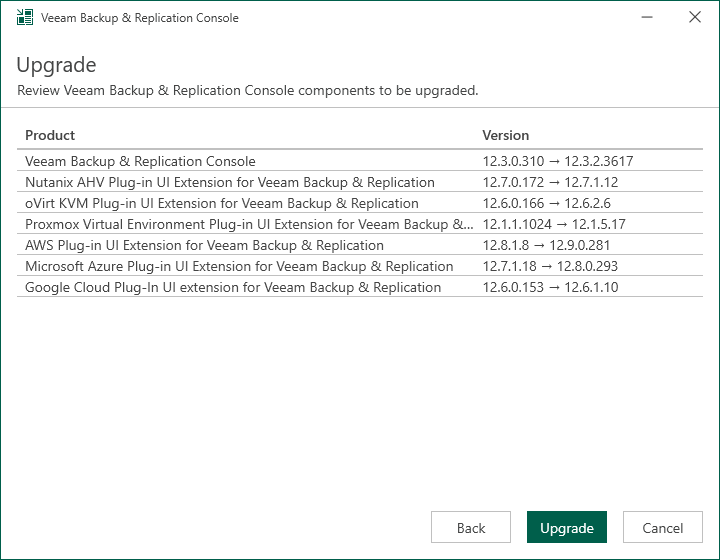
Task: Select the 12.7.1.18 → 12.8.0.293 version cell
Action: pyautogui.click(x=550, y=266)
